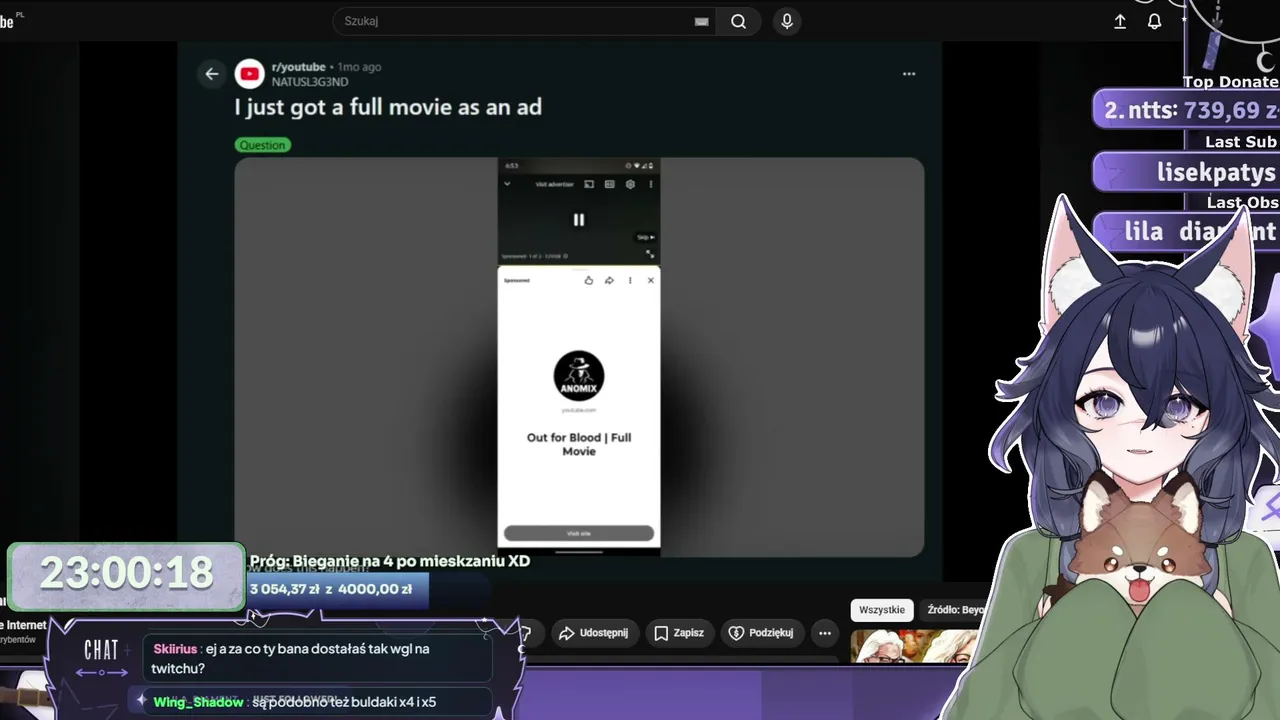Screen dimensions: 1280x720
Task: Click the donation goal progress bar
Action: click(338, 589)
